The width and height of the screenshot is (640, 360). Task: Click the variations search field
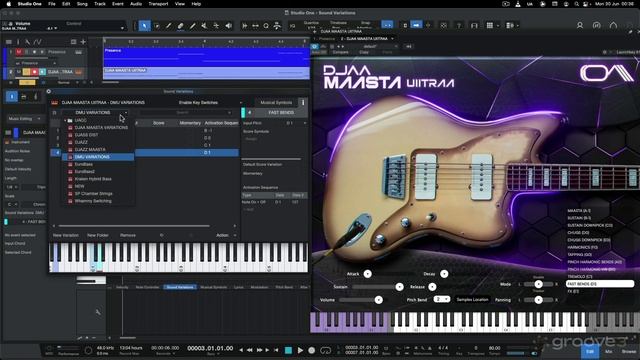[x=186, y=112]
